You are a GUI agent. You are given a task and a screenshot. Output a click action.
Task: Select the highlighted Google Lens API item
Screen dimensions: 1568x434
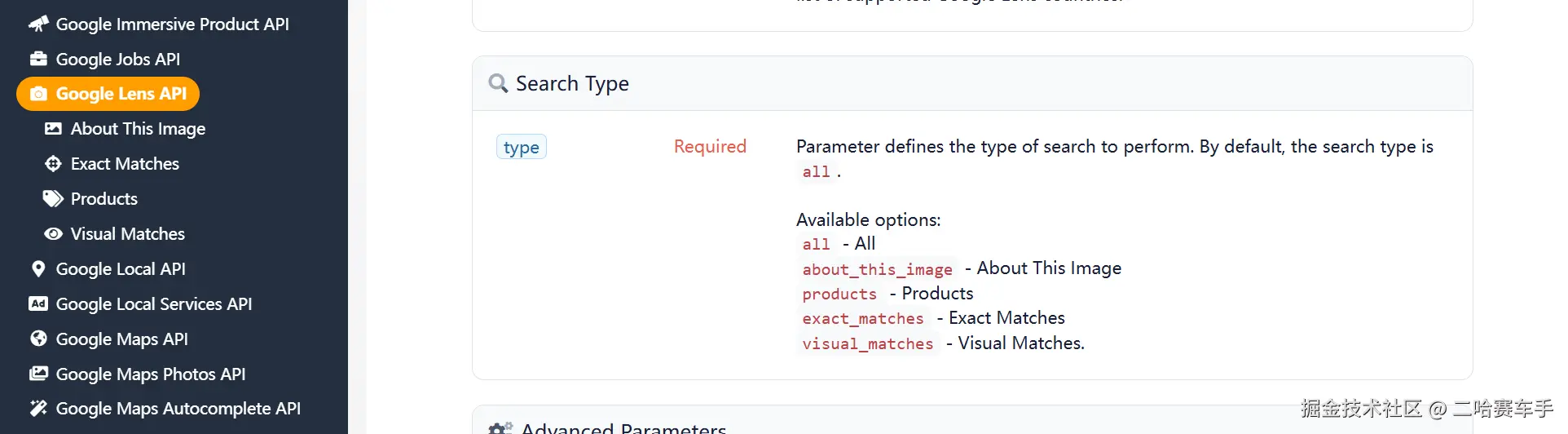108,94
